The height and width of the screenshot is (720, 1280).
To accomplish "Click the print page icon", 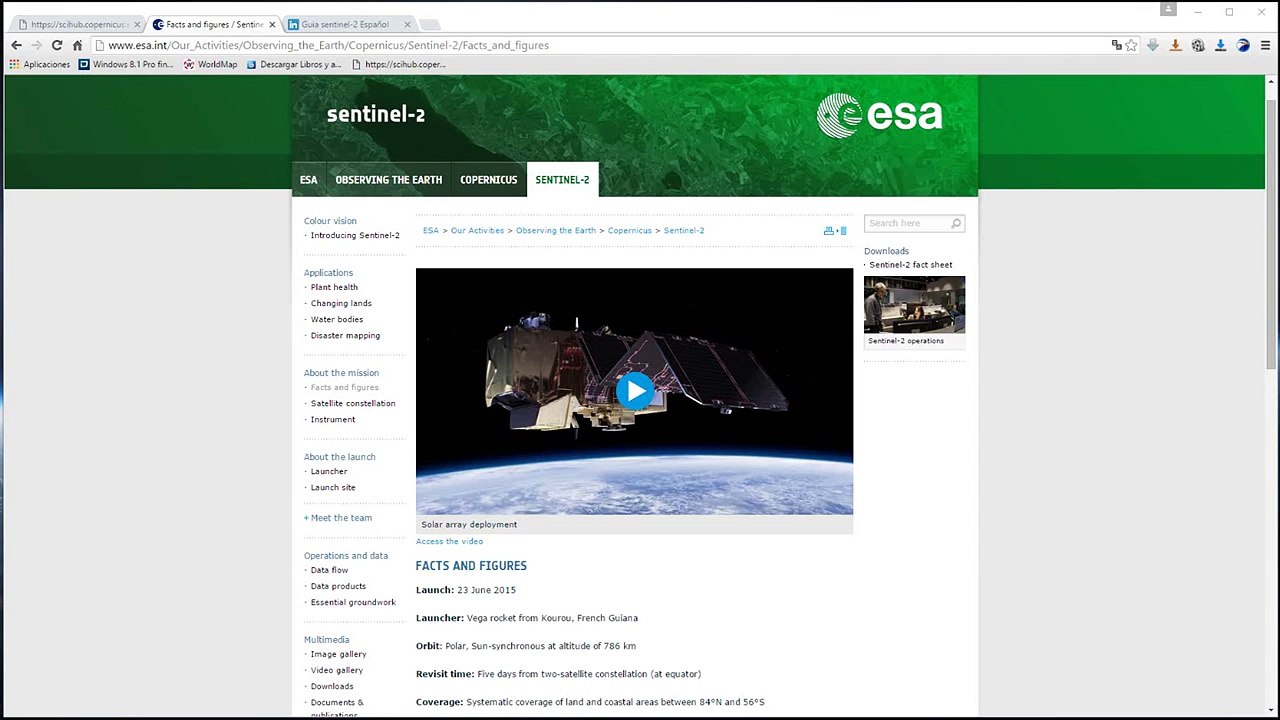I will (828, 231).
